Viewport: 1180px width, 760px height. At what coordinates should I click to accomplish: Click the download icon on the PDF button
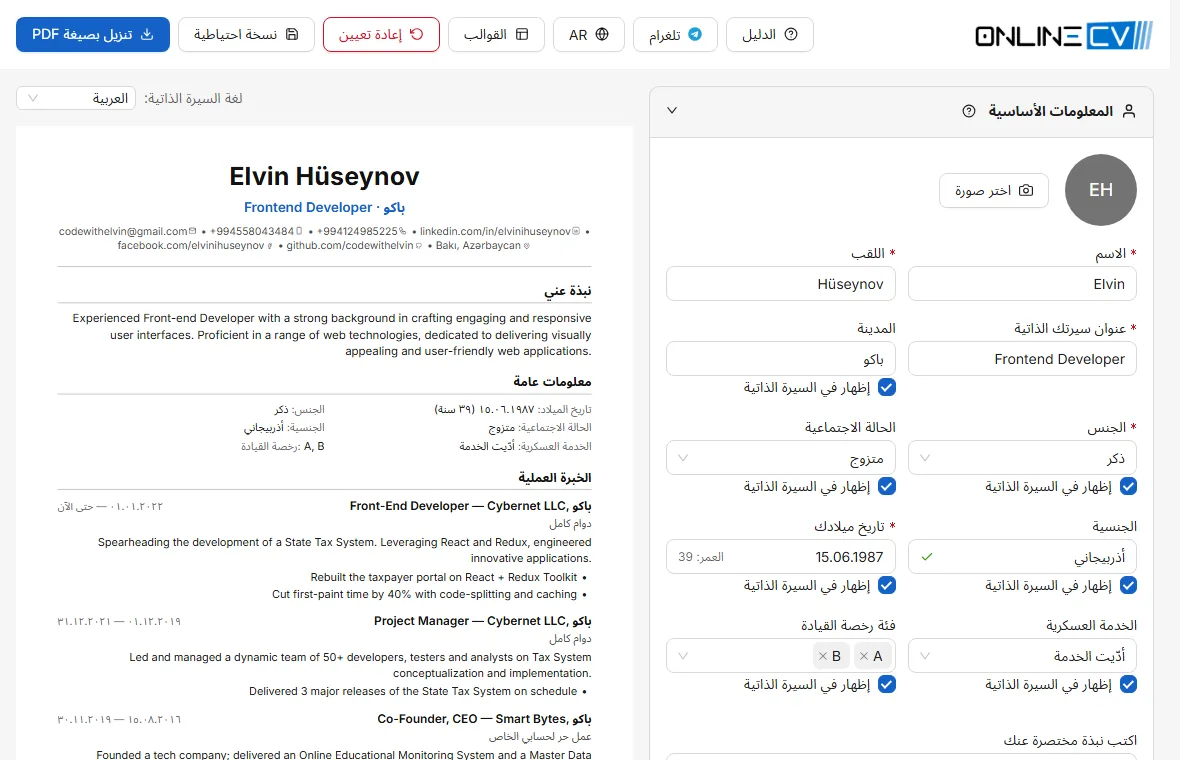pyautogui.click(x=148, y=35)
